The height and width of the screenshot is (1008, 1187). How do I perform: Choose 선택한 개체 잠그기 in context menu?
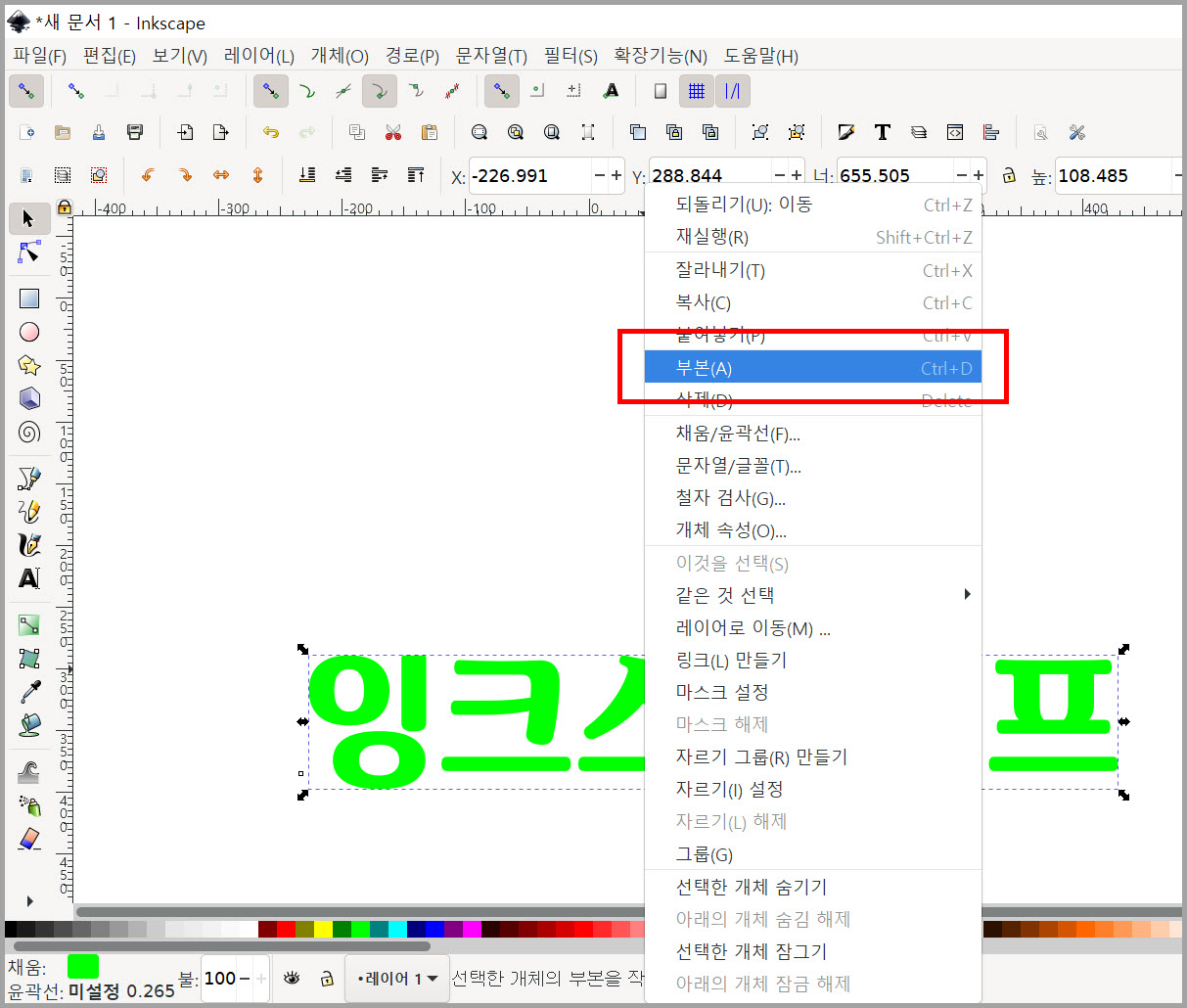click(x=813, y=951)
